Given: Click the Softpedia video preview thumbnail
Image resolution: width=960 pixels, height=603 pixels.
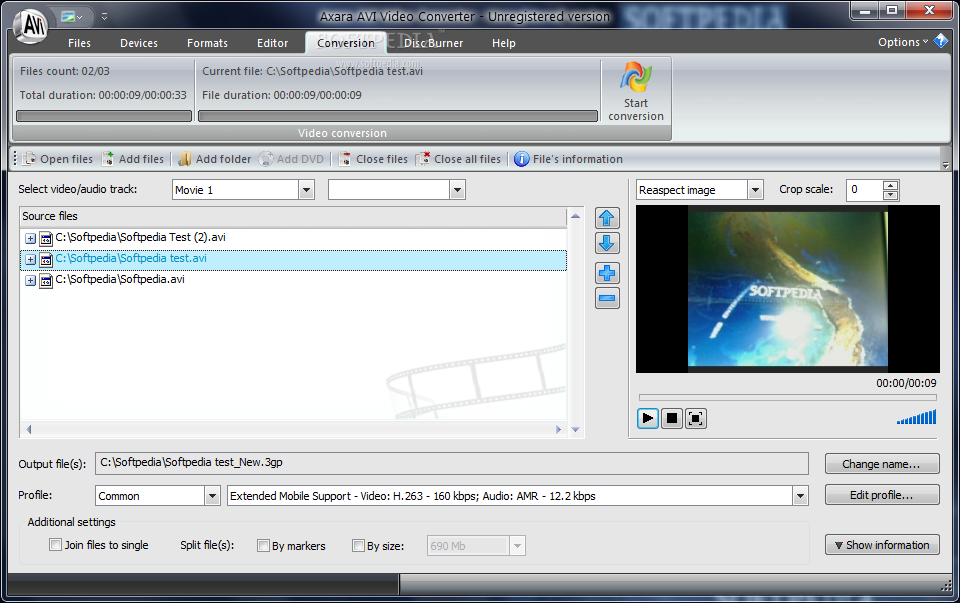Looking at the screenshot, I should [x=787, y=289].
